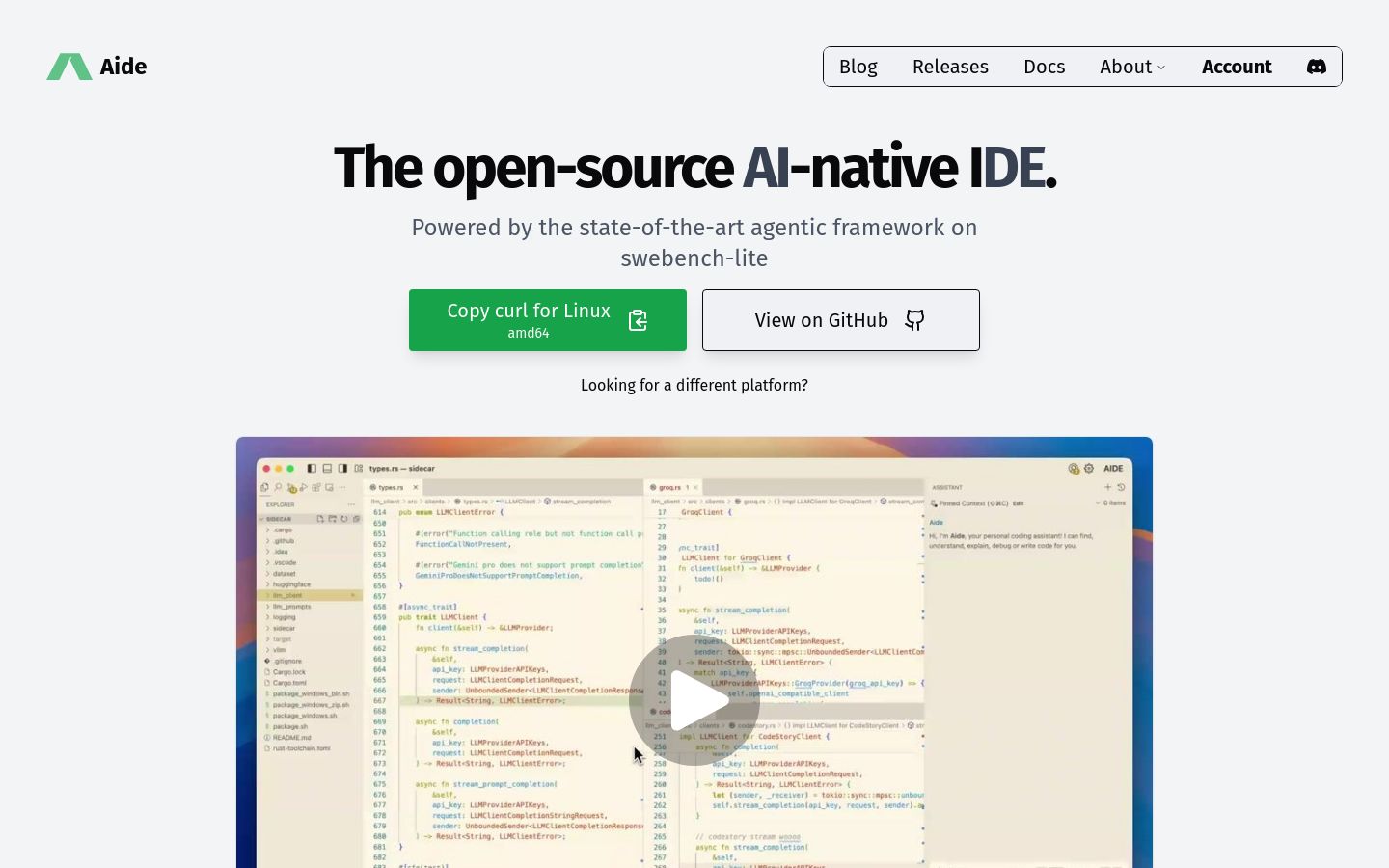Image resolution: width=1389 pixels, height=868 pixels.
Task: Open the Account page
Action: 1237,67
